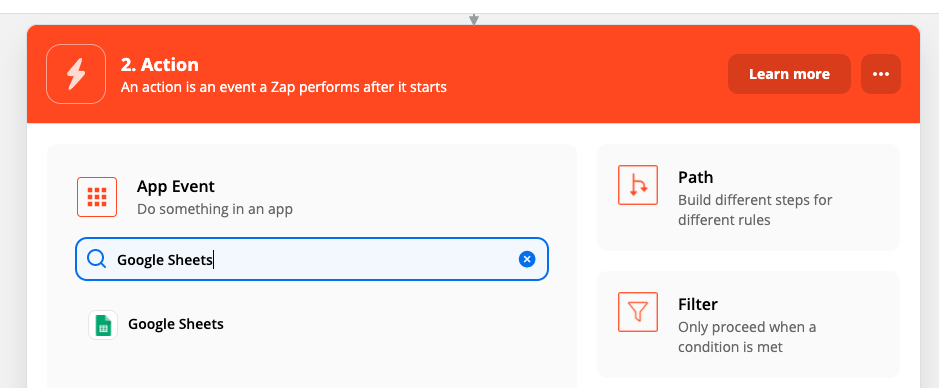
Task: Select the green Google Sheets app icon
Action: tap(103, 325)
